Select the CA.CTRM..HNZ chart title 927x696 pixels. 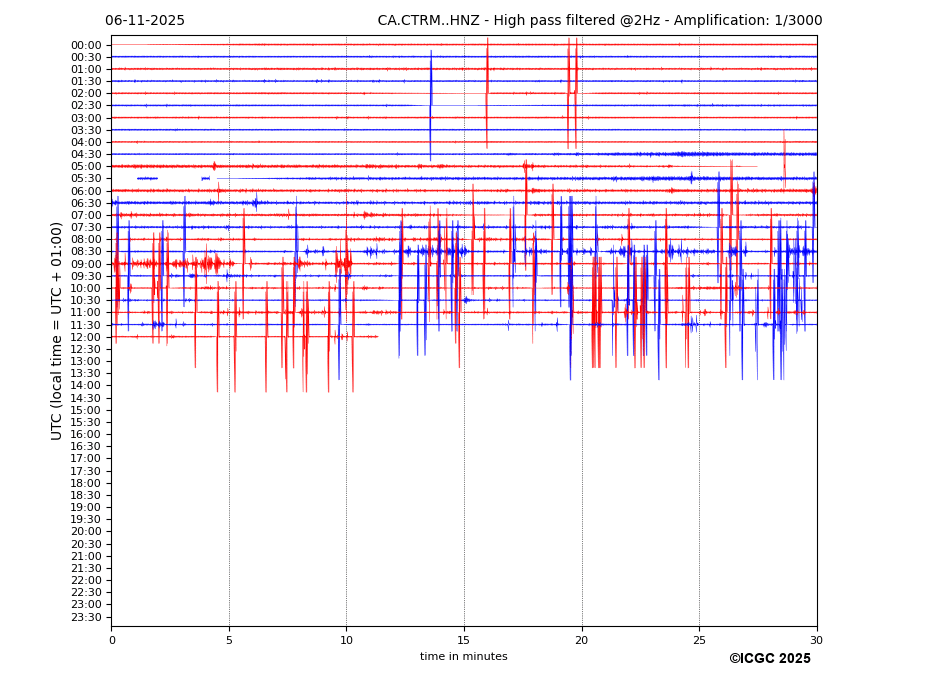click(x=599, y=21)
